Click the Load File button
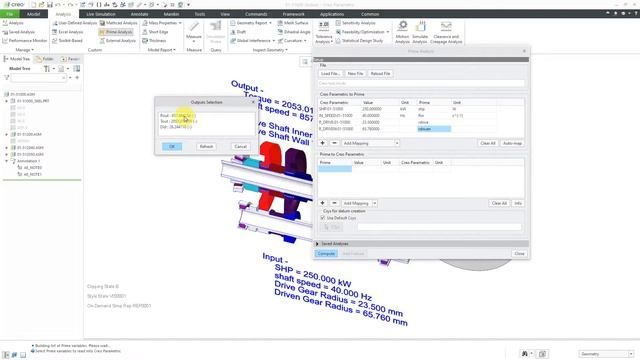This screenshot has width=640, height=360. point(330,73)
